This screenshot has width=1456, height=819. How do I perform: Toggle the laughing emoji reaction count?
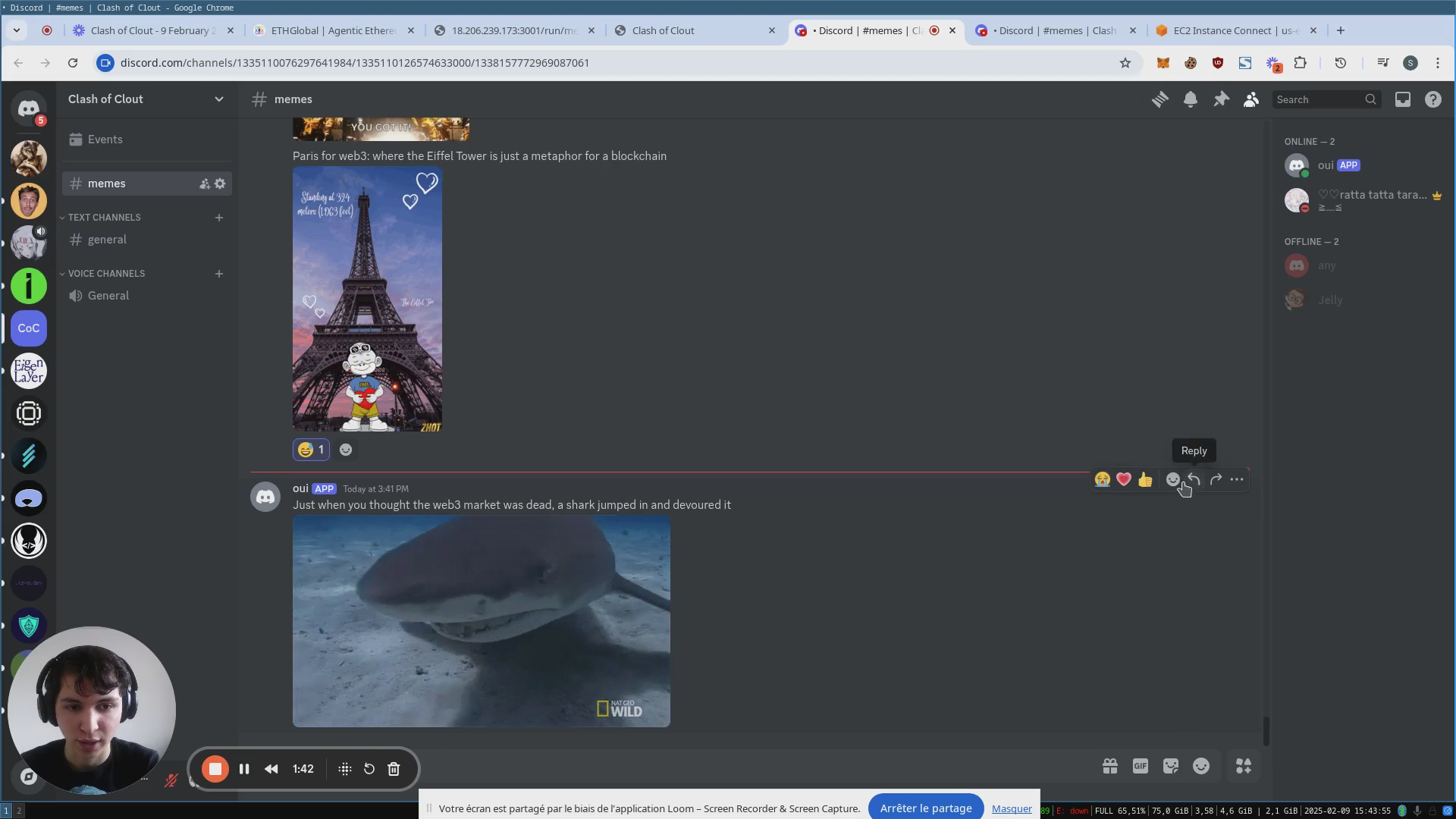[x=311, y=450]
